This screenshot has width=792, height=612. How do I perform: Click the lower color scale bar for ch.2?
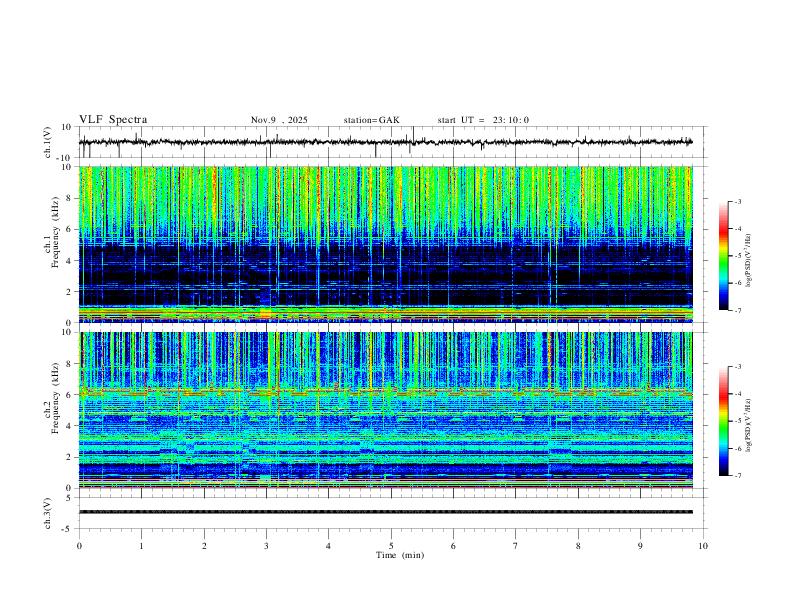[724, 421]
